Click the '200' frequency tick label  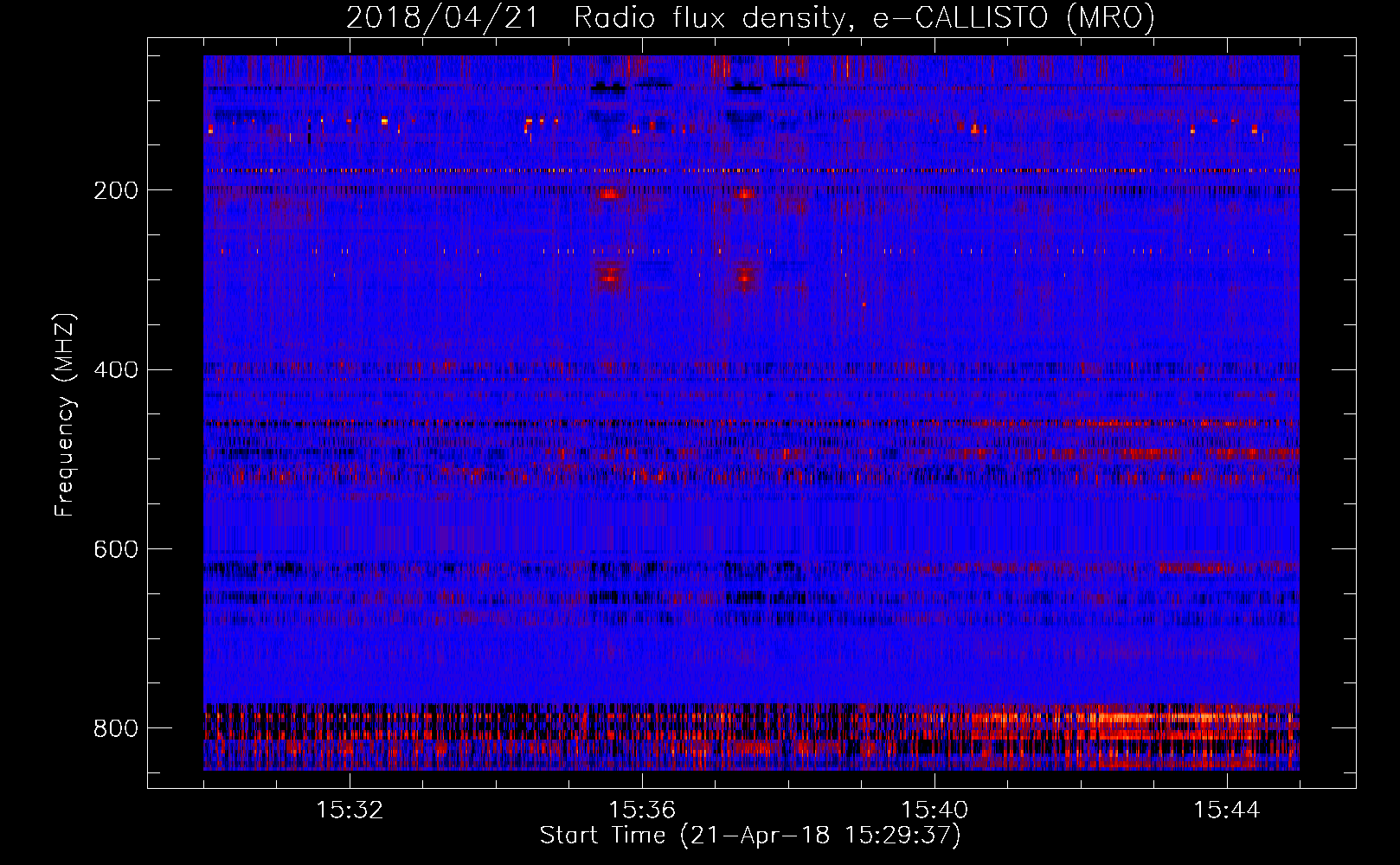coord(116,190)
